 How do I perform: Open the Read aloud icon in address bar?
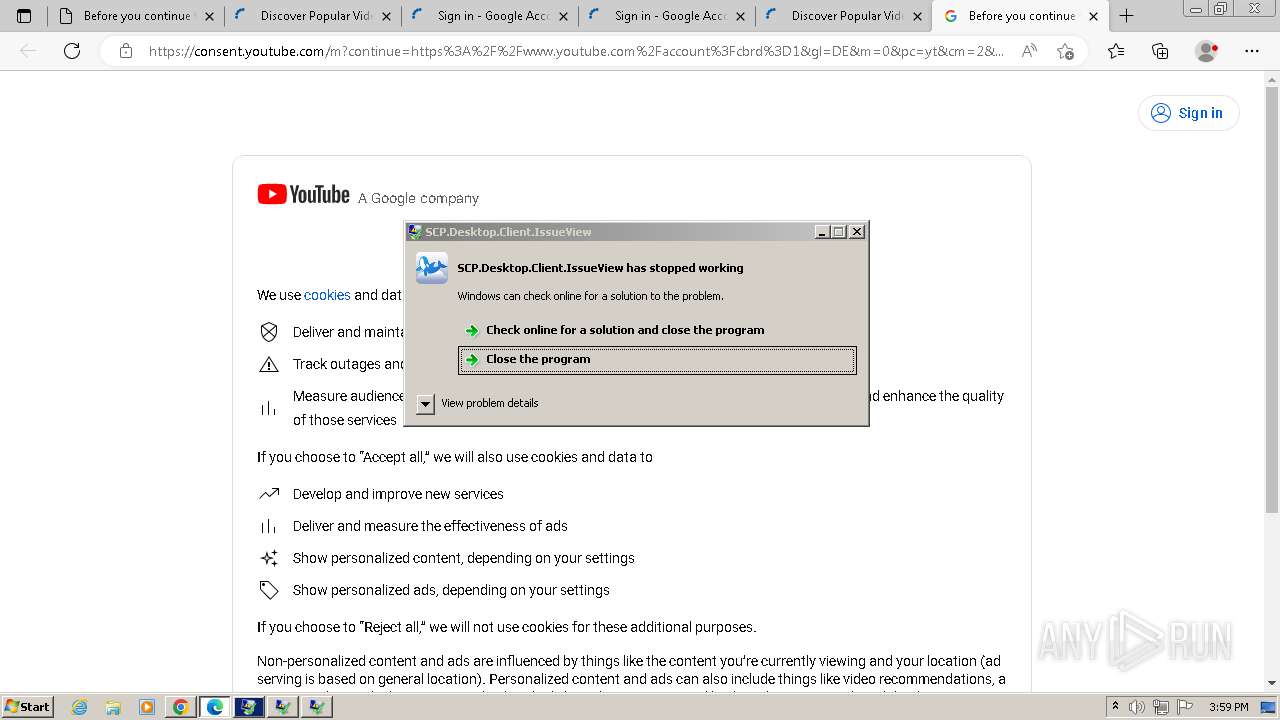(1029, 51)
